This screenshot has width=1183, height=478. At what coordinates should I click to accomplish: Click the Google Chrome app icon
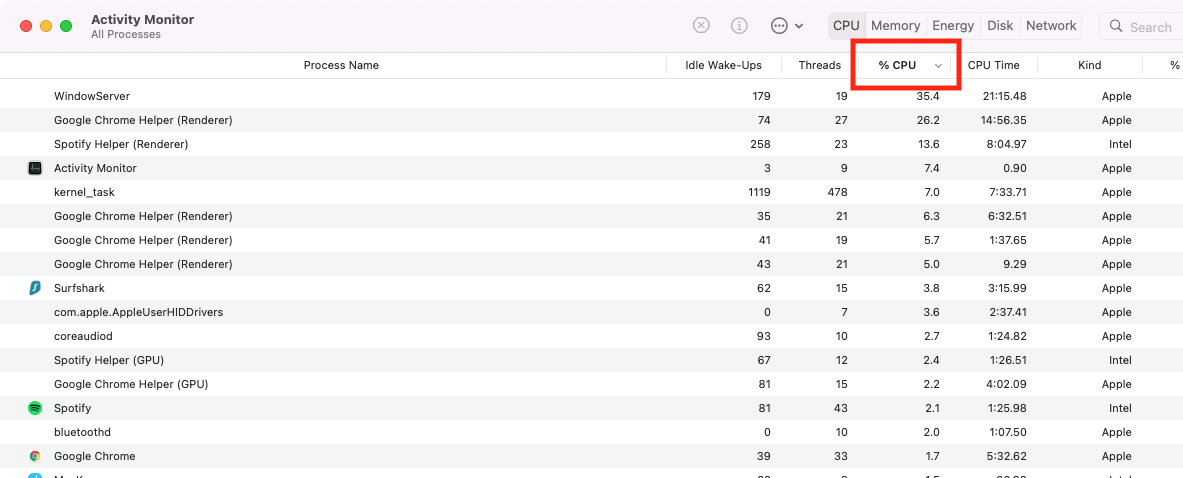pyautogui.click(x=35, y=456)
